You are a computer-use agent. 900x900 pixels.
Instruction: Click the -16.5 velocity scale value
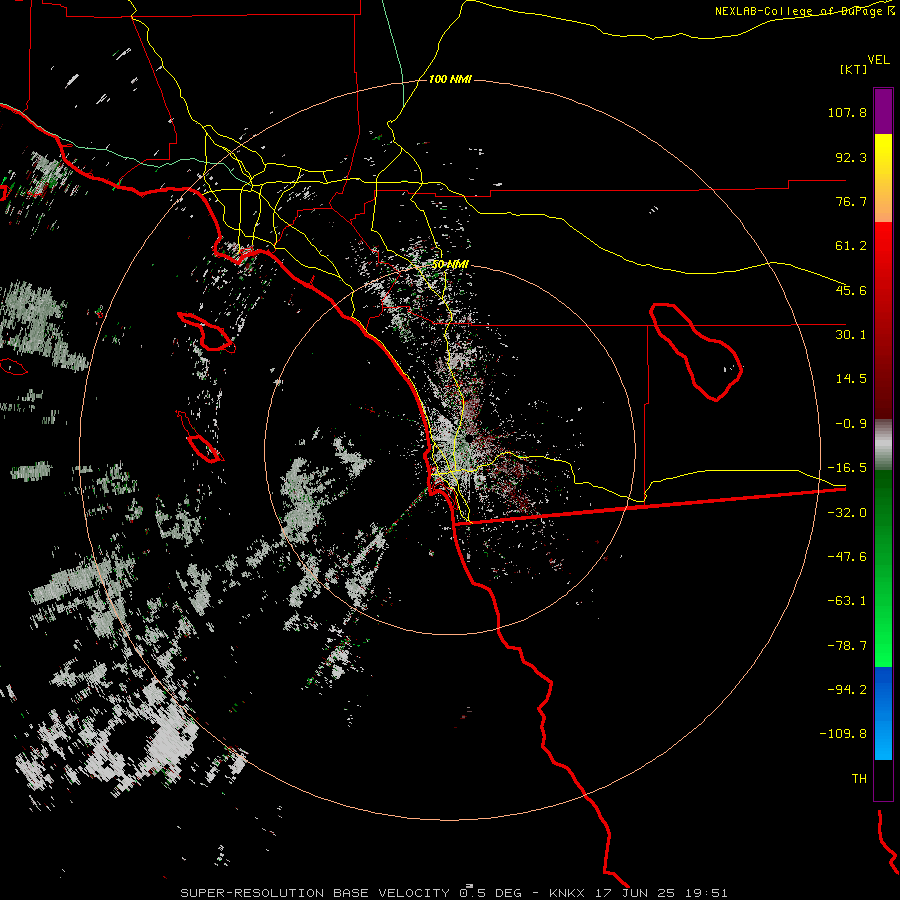[847, 468]
